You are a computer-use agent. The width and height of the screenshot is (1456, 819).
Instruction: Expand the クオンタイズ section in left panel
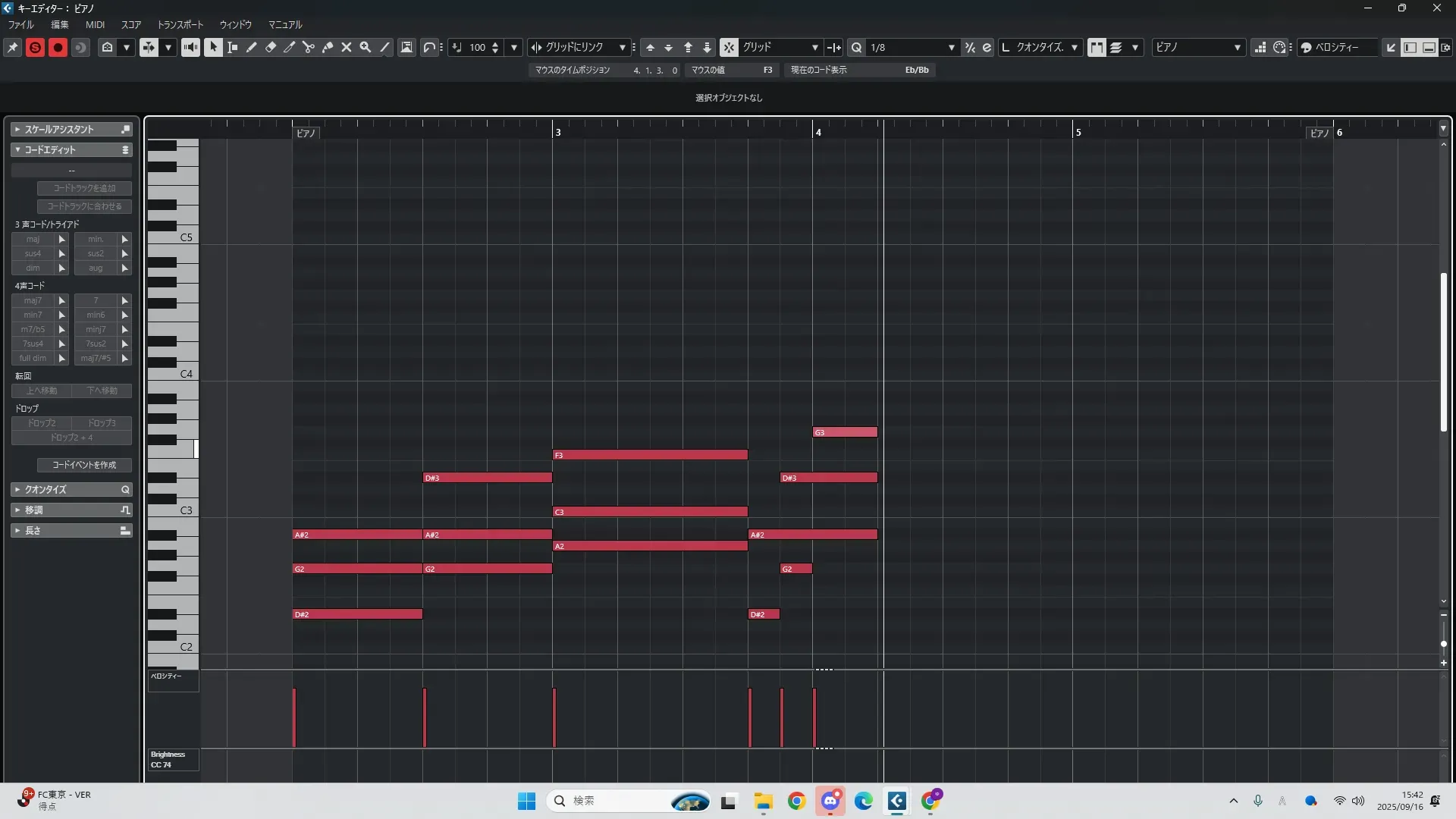pos(45,489)
